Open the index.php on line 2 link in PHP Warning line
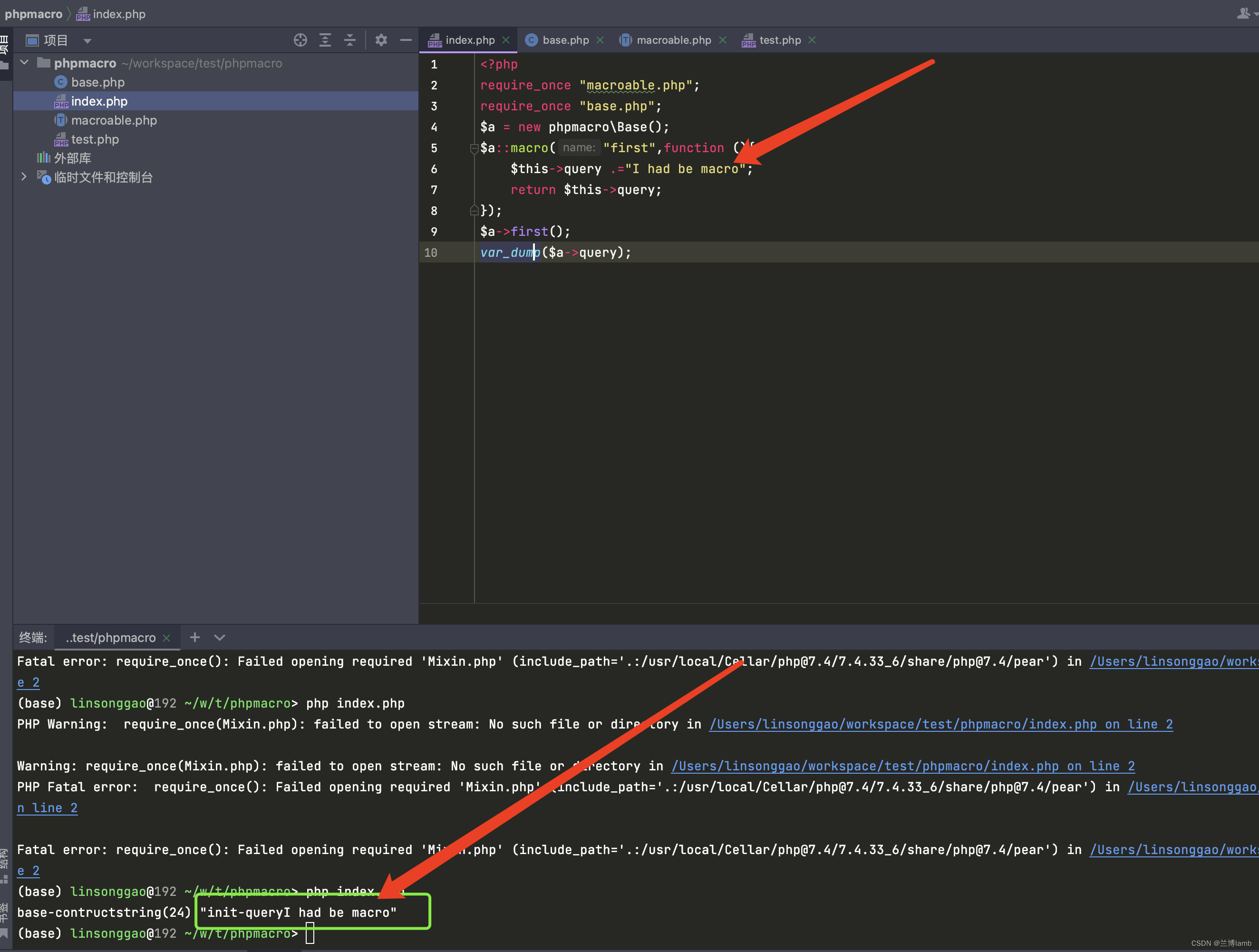 pos(941,724)
